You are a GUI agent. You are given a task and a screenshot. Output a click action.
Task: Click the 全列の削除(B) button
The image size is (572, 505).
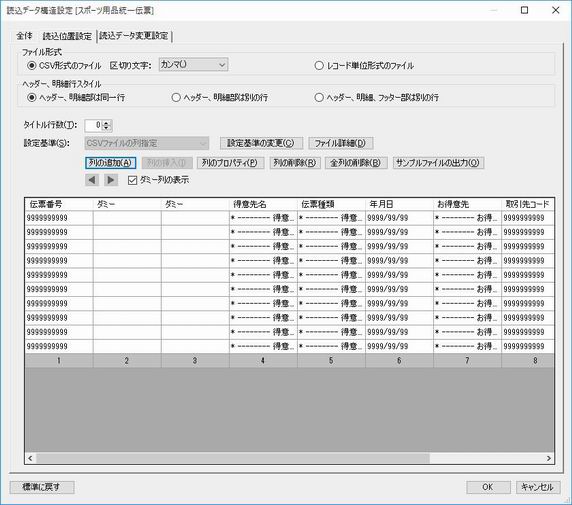[x=356, y=163]
